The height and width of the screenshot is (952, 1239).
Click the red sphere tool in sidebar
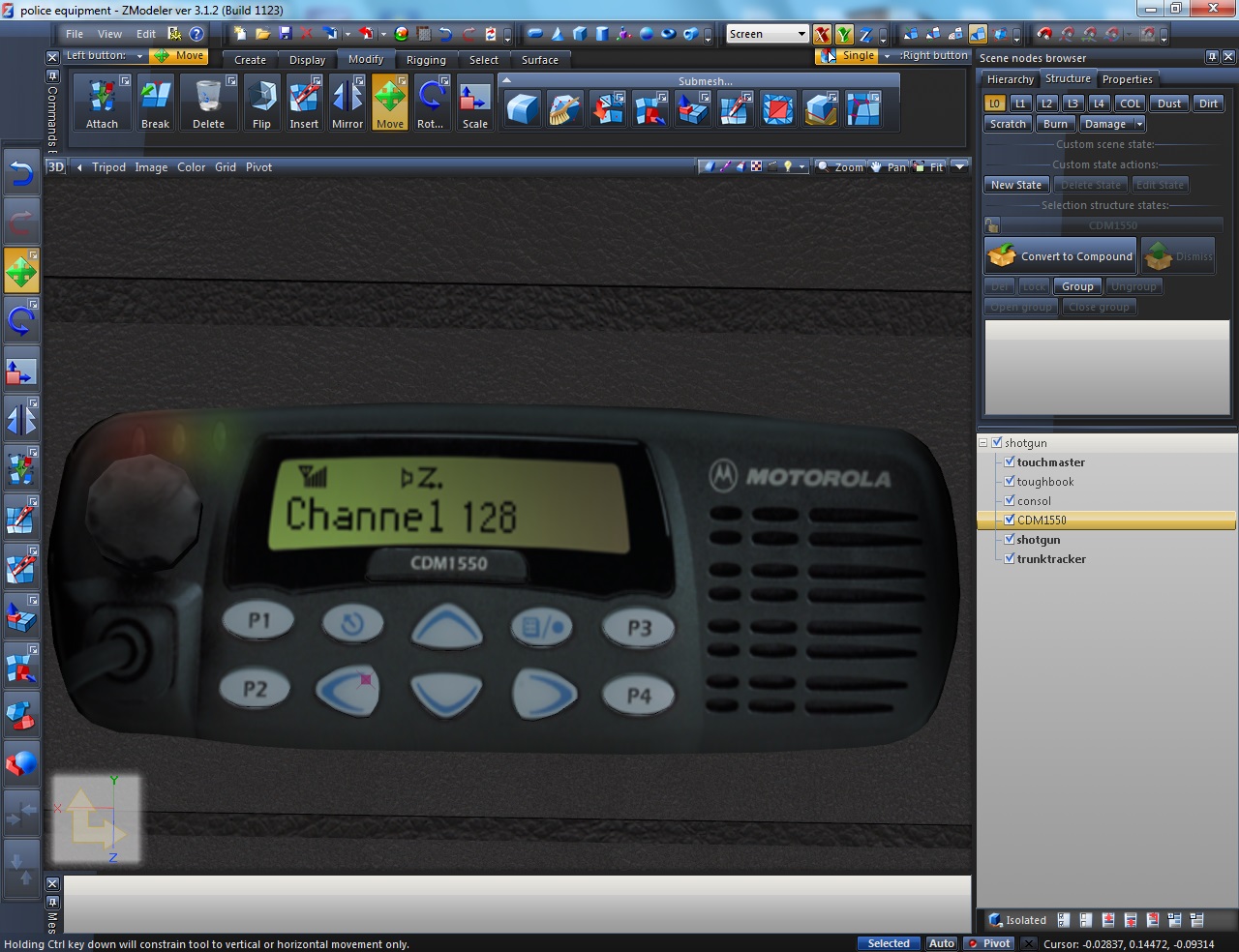[21, 764]
